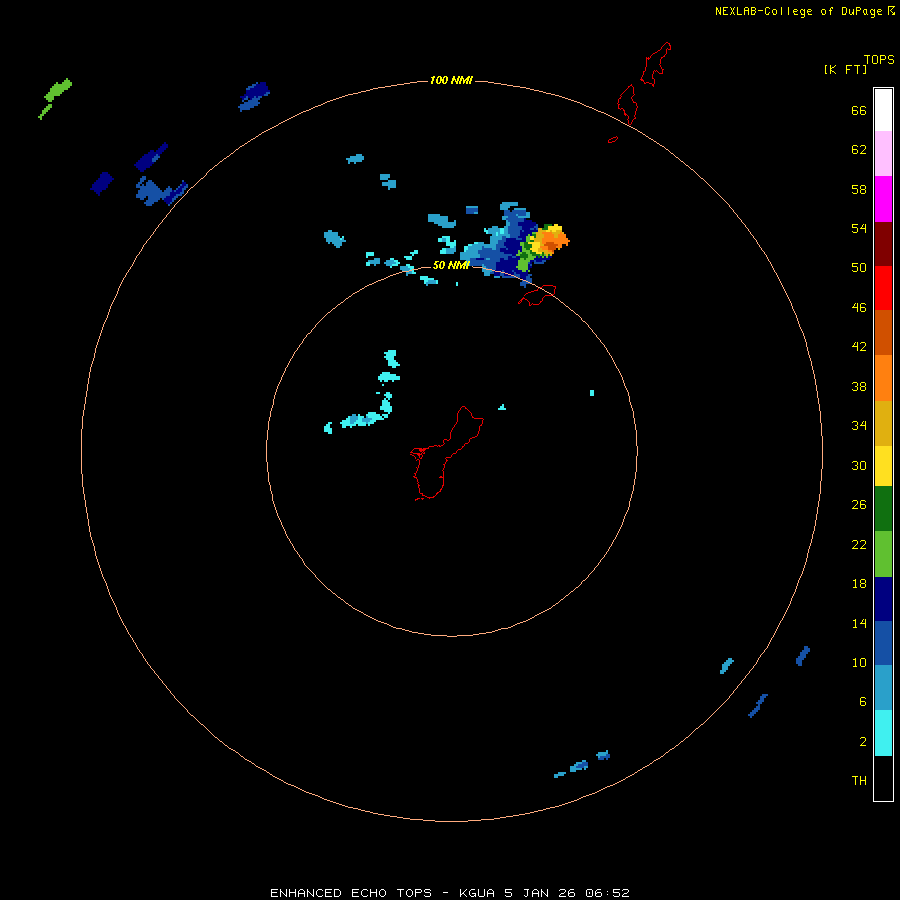Click the 'TH' threshold legend label
Image resolution: width=900 pixels, height=900 pixels.
point(859,780)
